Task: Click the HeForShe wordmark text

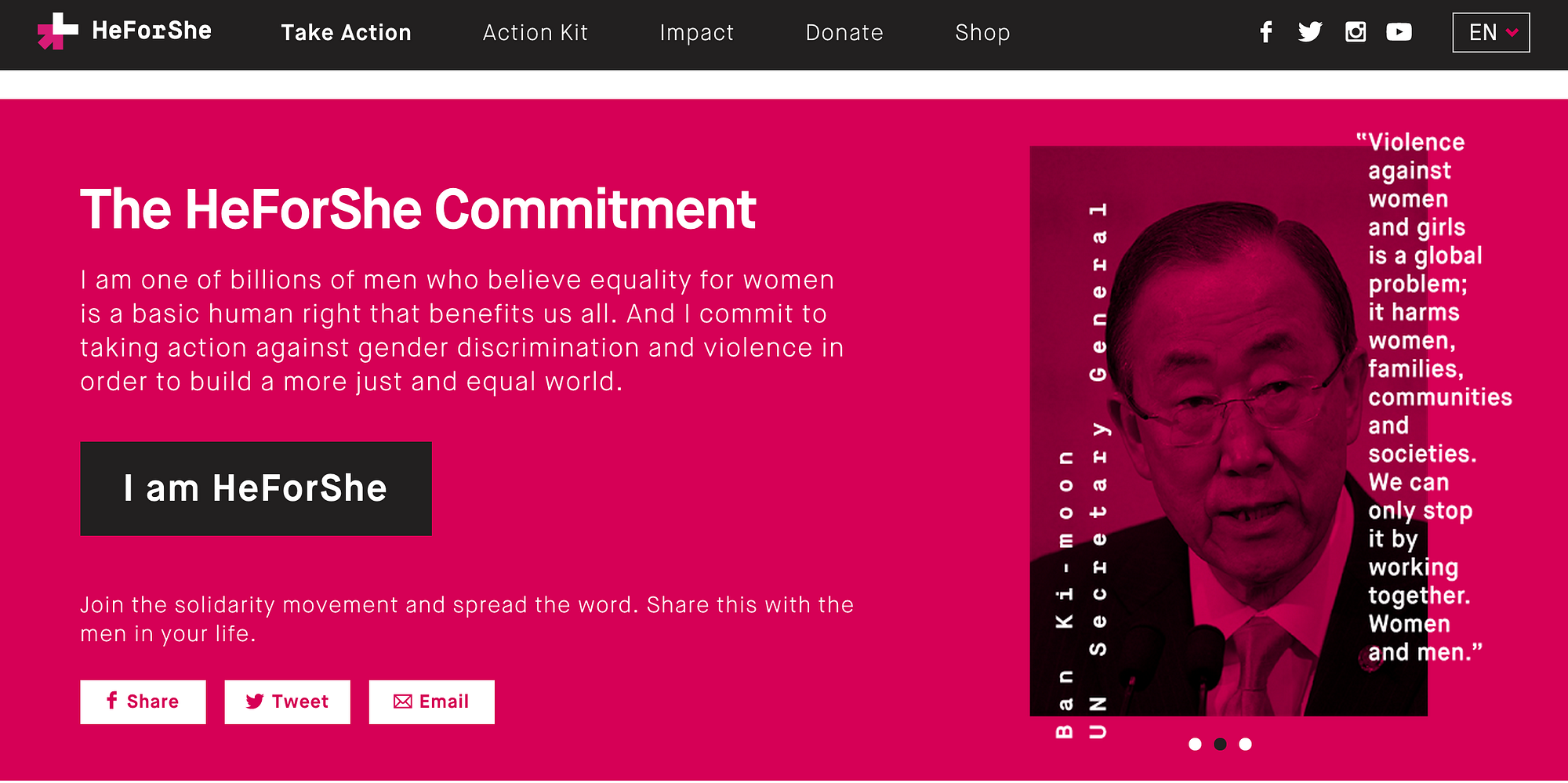Action: point(151,31)
